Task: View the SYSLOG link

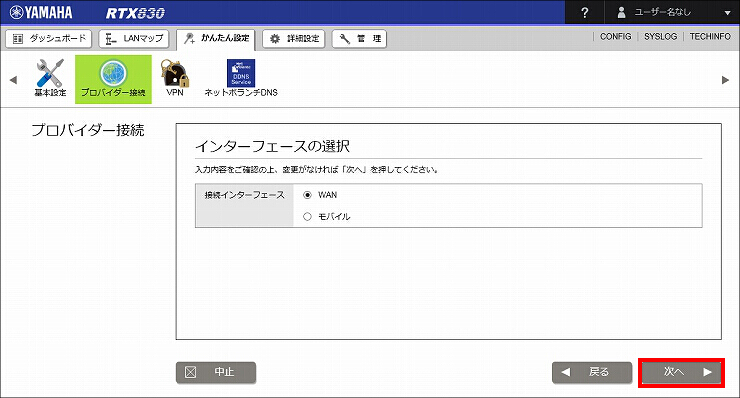Action: (660, 36)
